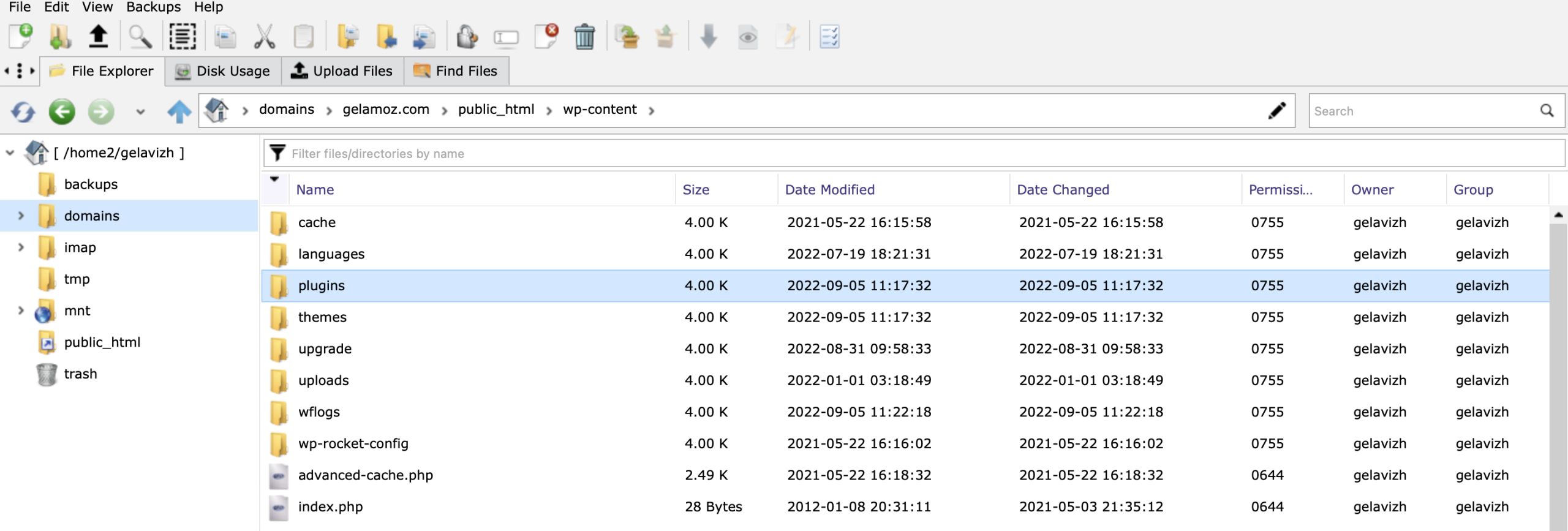Click the Search input field
Image resolution: width=1568 pixels, height=531 pixels.
pyautogui.click(x=1424, y=111)
